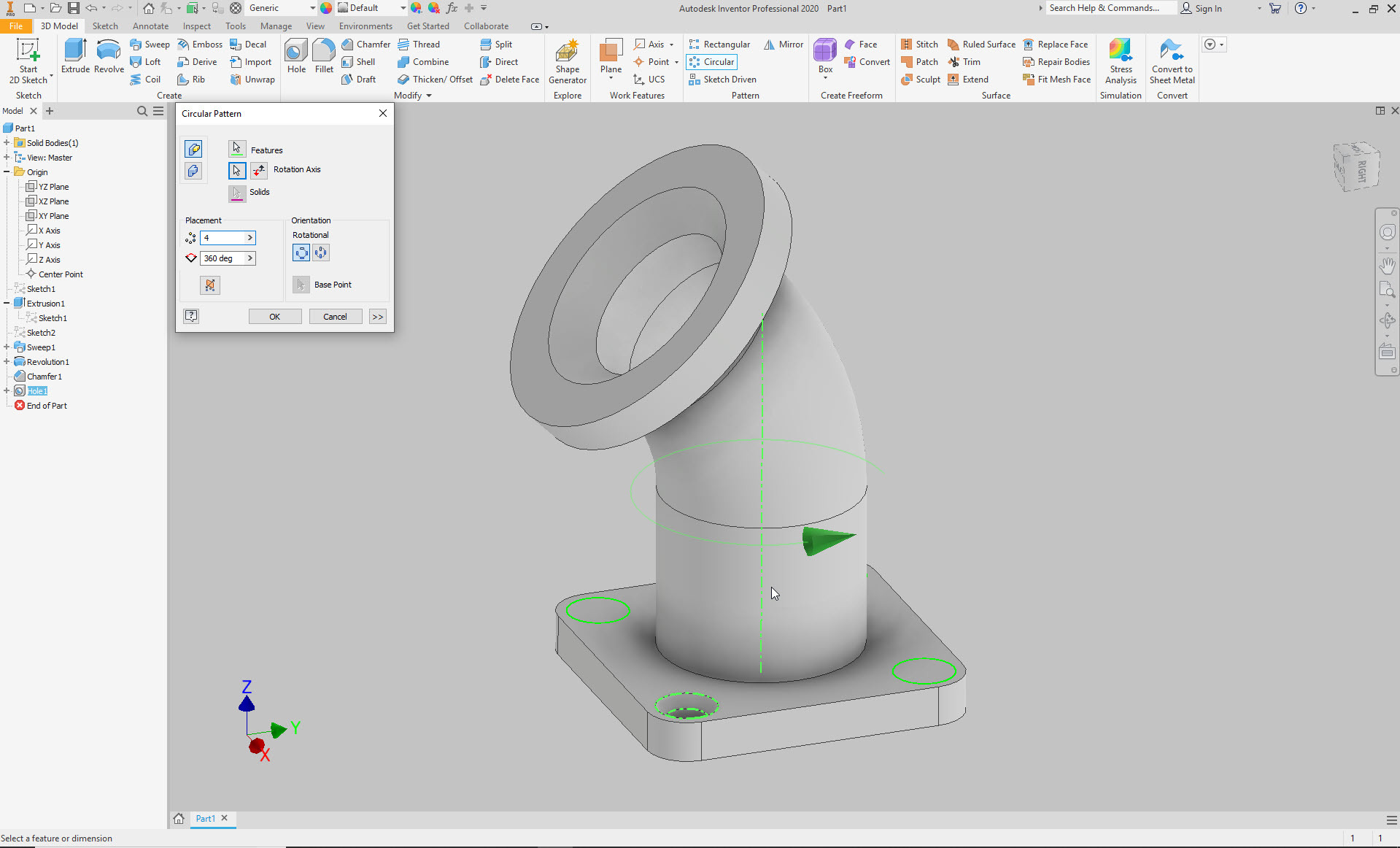The width and height of the screenshot is (1400, 848).
Task: Open the Full Navigation Wheel
Action: pyautogui.click(x=1387, y=233)
